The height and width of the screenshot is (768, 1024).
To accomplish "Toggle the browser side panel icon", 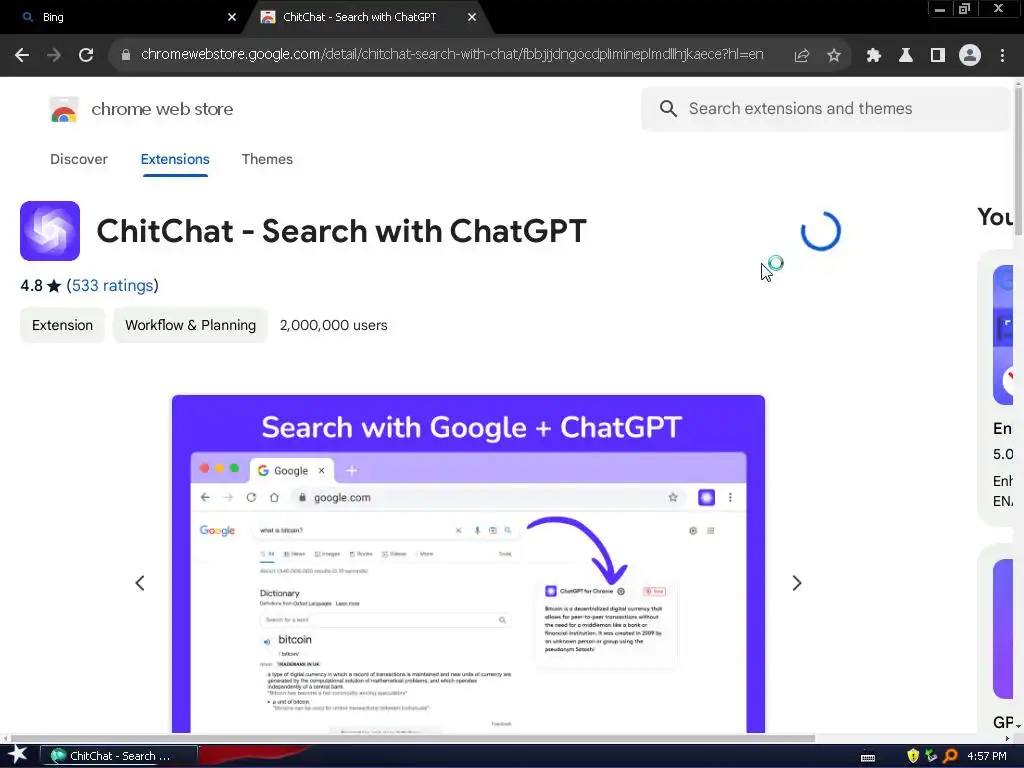I will [x=937, y=56].
